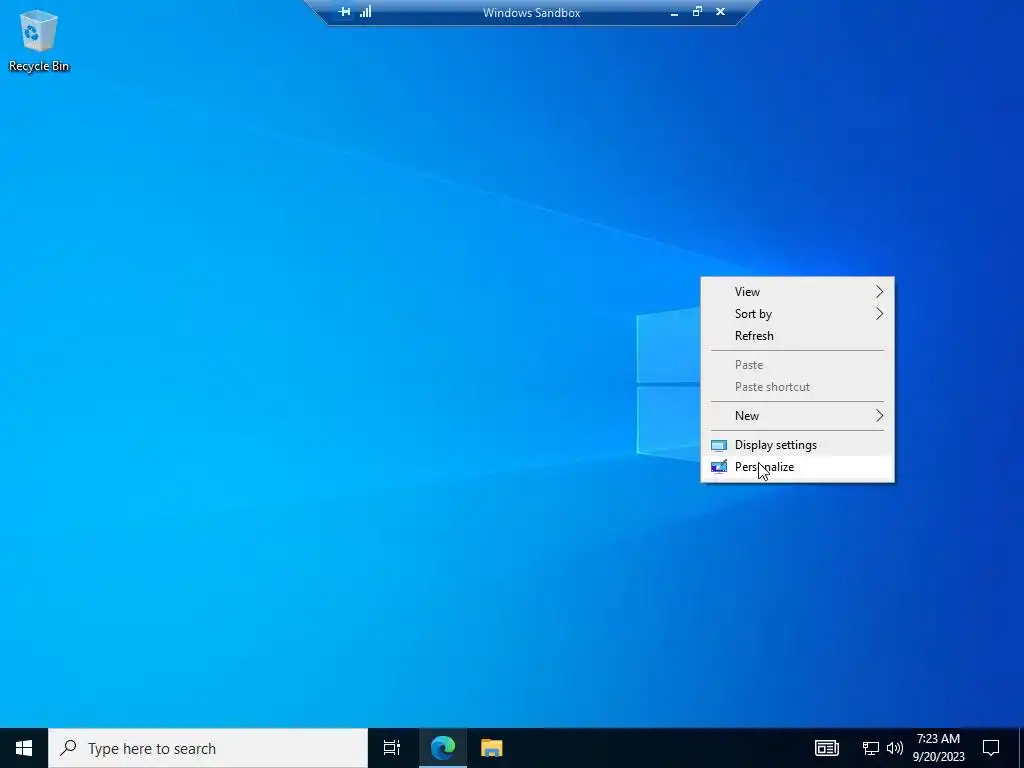Open the Recycle Bin desktop icon
The width and height of the screenshot is (1024, 768).
point(39,40)
